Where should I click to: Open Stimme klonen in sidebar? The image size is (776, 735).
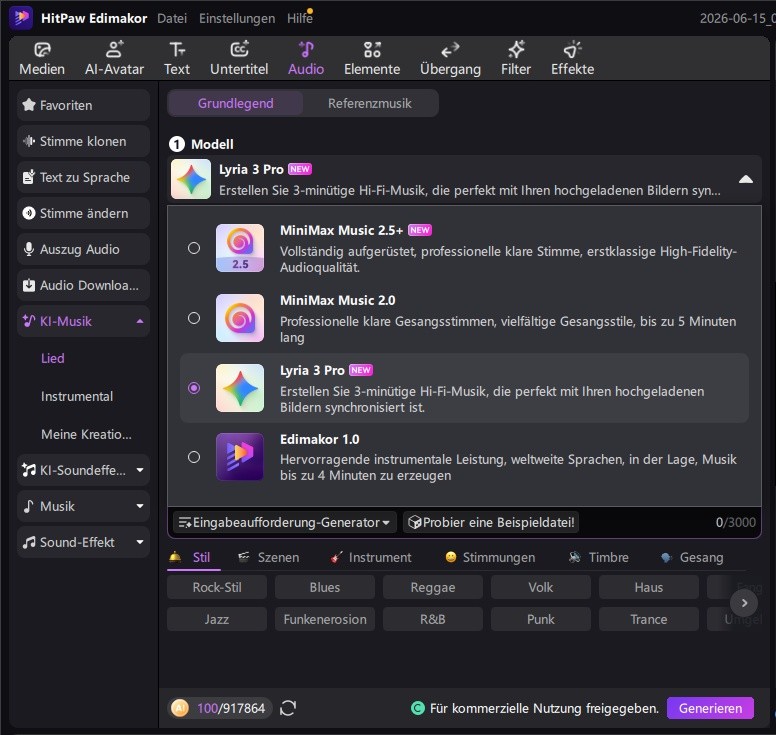[x=83, y=142]
